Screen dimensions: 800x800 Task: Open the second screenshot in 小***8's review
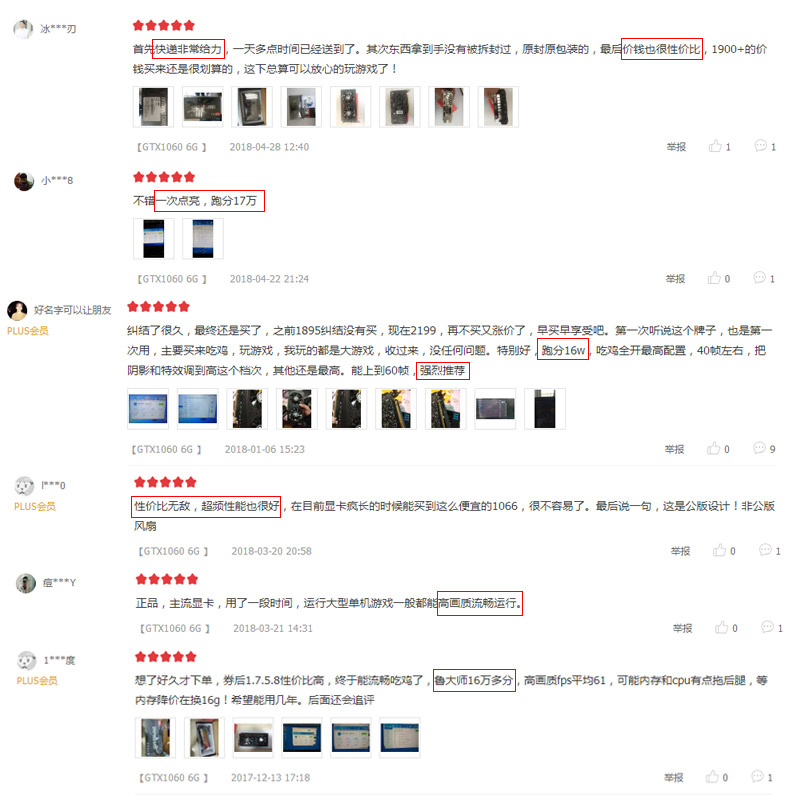pyautogui.click(x=203, y=239)
